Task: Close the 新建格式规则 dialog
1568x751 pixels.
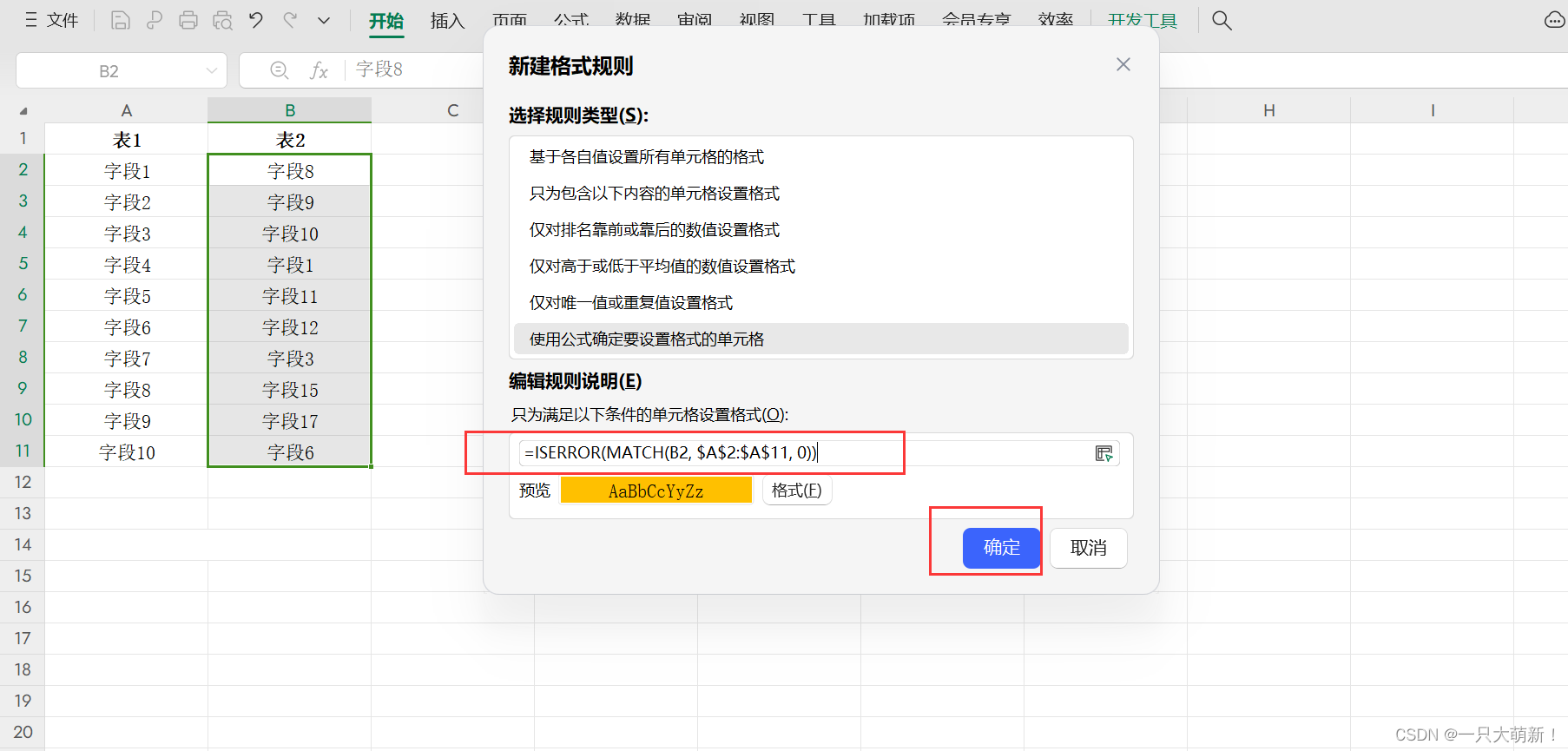Action: [1123, 64]
